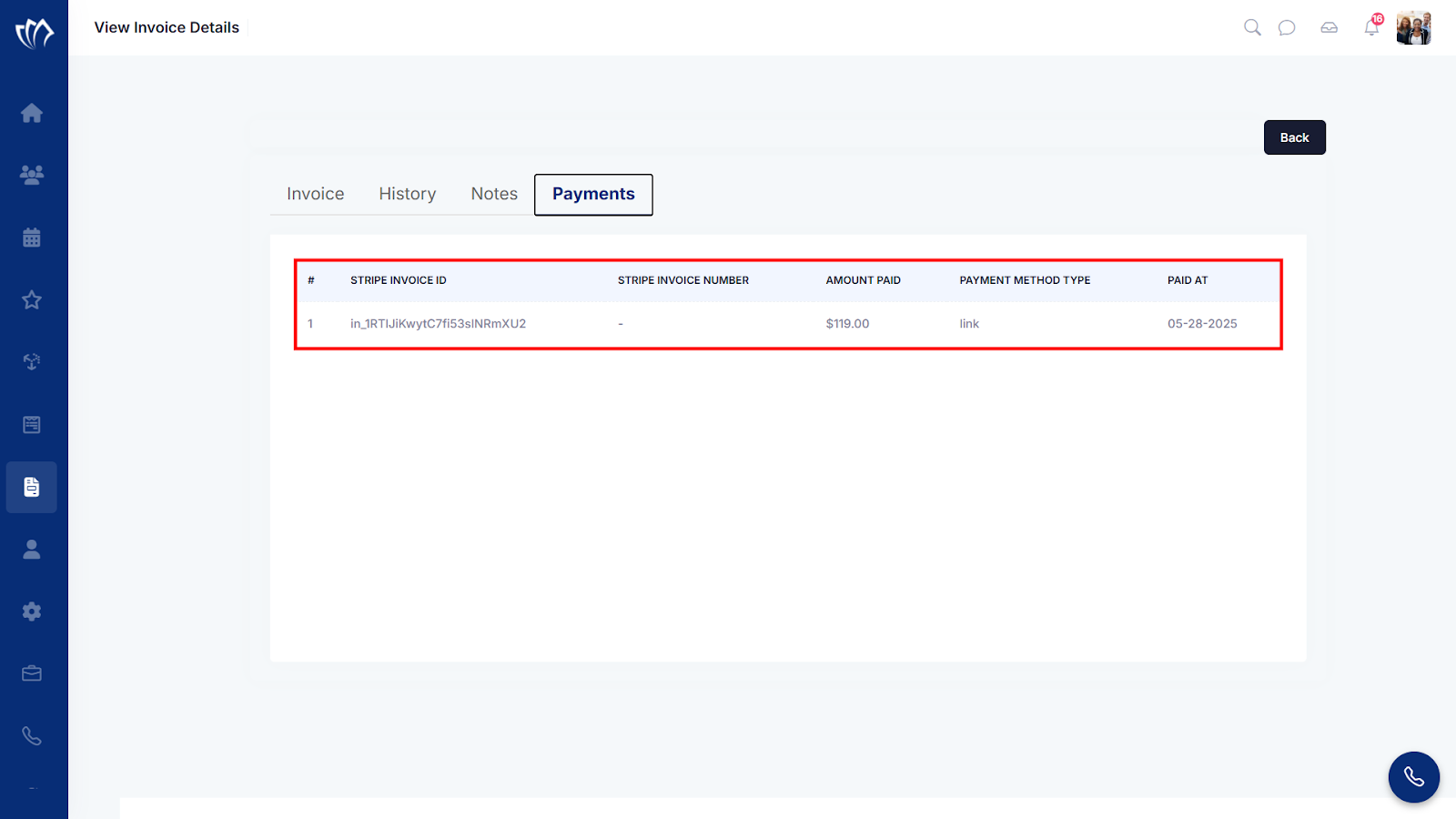This screenshot has width=1456, height=819.
Task: Open the chat bubble icon
Action: (x=1287, y=27)
